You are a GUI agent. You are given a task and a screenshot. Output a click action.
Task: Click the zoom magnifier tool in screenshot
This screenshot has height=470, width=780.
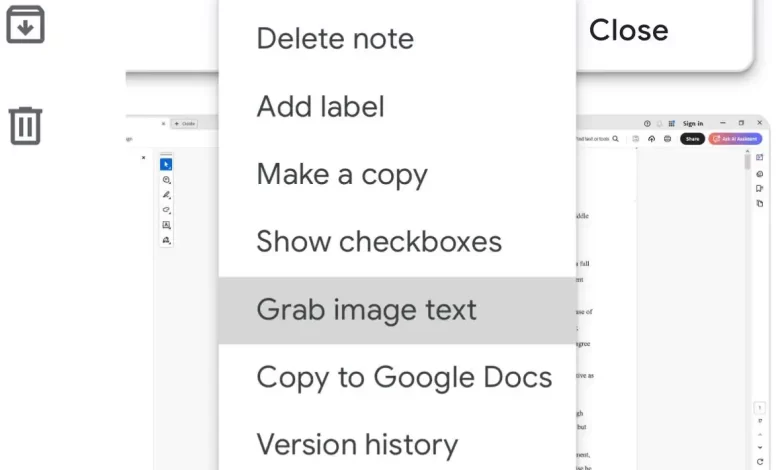click(166, 180)
